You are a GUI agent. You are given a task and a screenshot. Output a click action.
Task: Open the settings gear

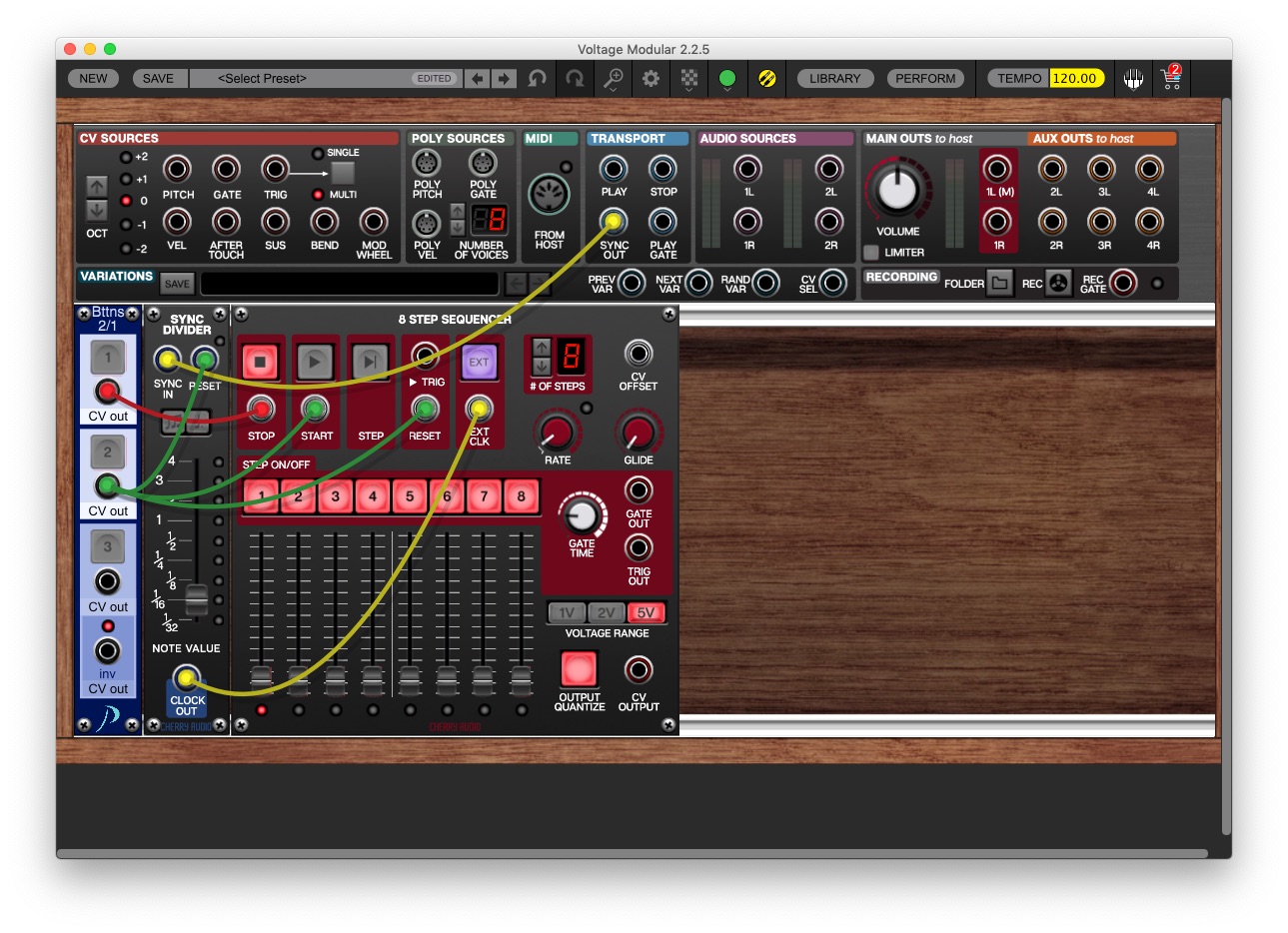point(651,78)
